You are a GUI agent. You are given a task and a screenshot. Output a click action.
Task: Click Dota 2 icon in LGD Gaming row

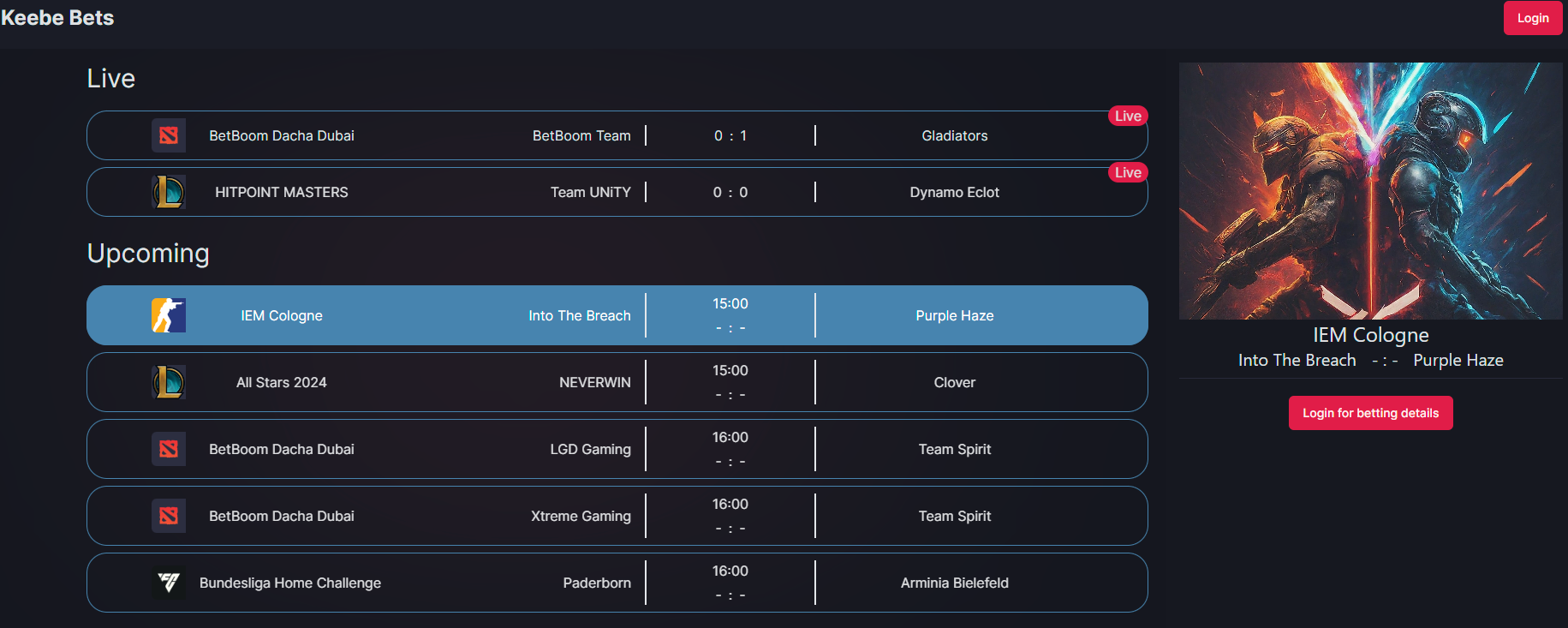pyautogui.click(x=169, y=449)
